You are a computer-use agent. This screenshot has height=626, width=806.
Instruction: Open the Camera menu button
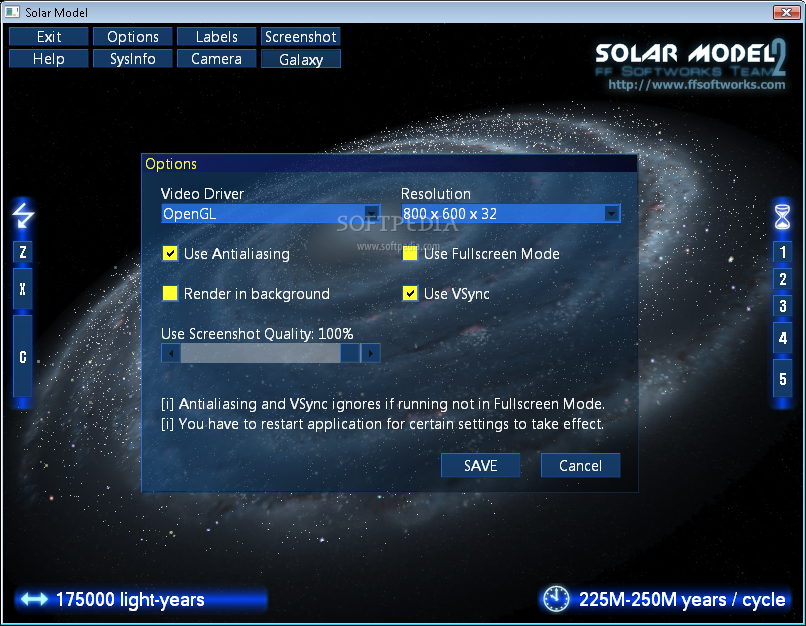pos(216,59)
